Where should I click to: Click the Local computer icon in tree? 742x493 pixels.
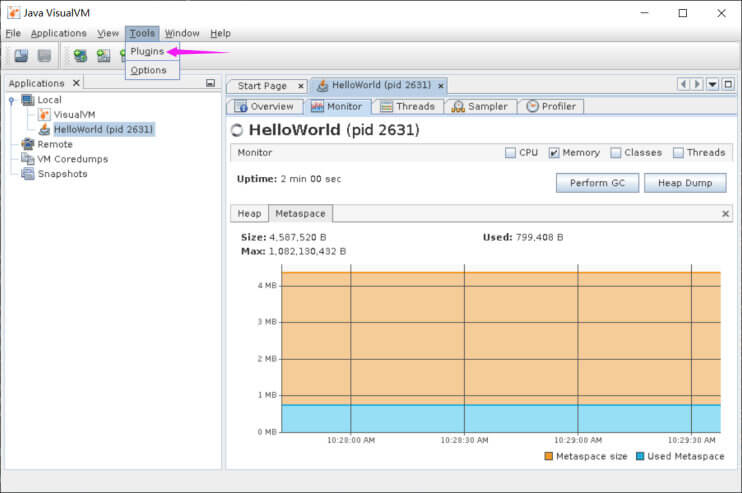pos(28,100)
